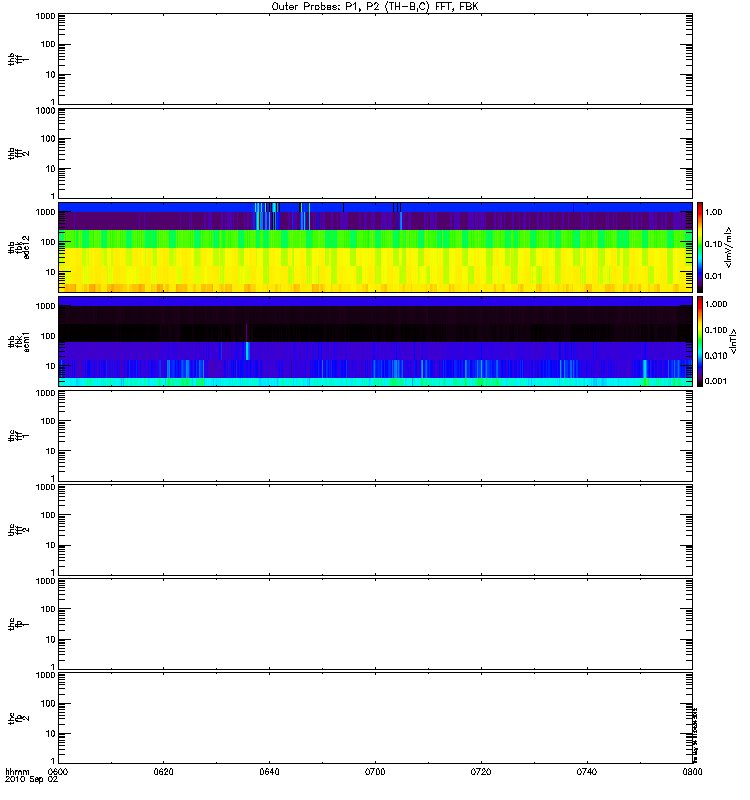Click the 'thb fbk scm1' panel label

19,341
